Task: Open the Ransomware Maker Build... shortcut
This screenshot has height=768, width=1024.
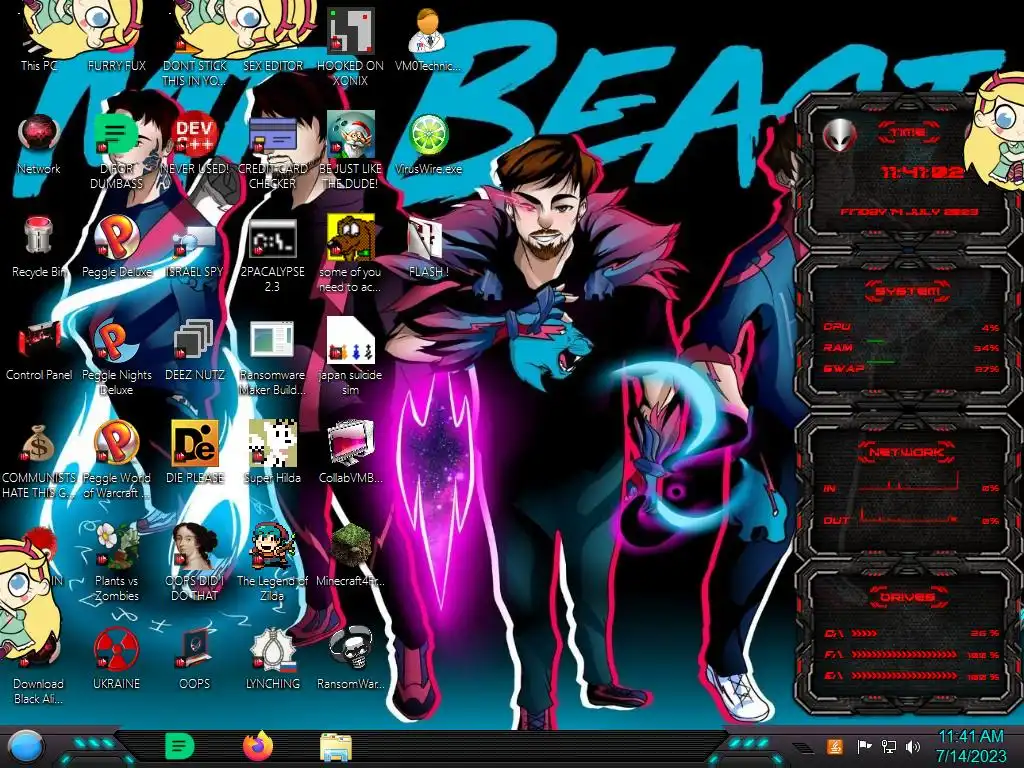Action: point(272,357)
